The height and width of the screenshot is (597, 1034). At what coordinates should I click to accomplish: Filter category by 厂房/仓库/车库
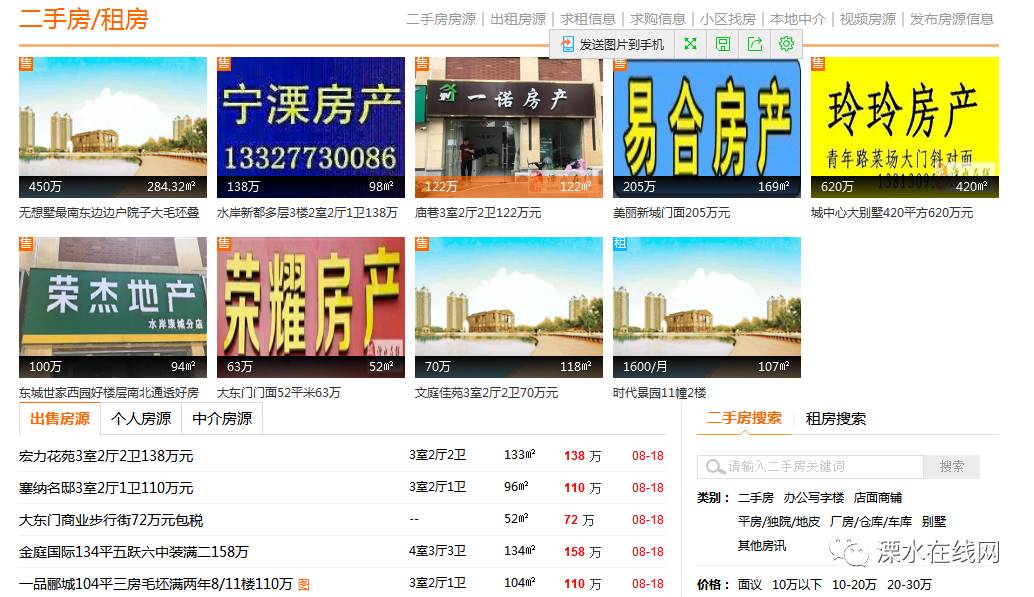pos(870,522)
